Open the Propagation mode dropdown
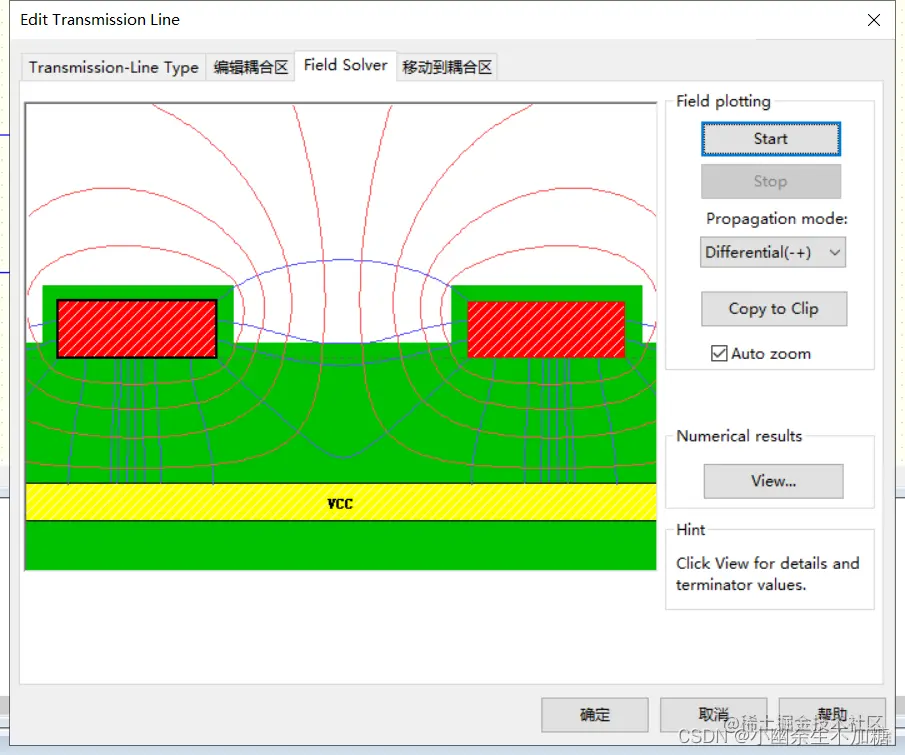 tap(773, 252)
